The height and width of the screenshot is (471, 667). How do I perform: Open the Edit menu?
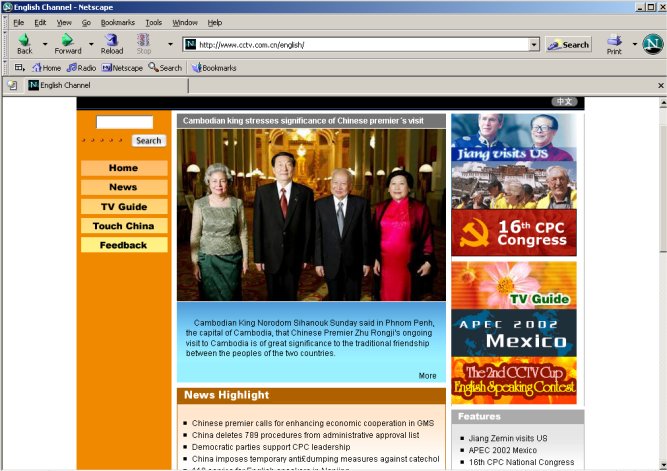tap(40, 23)
